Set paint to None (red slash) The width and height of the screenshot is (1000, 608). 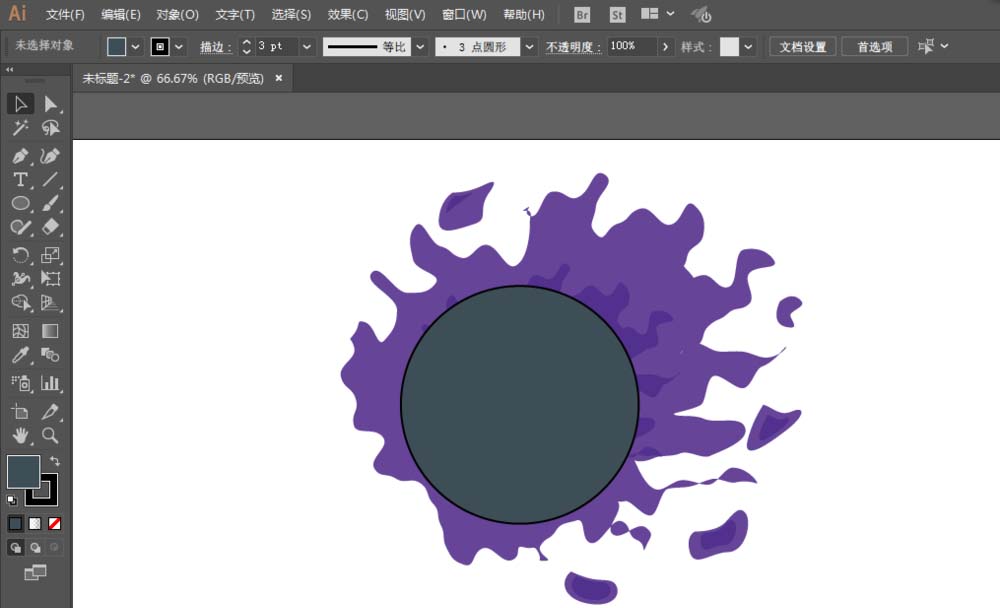(55, 523)
